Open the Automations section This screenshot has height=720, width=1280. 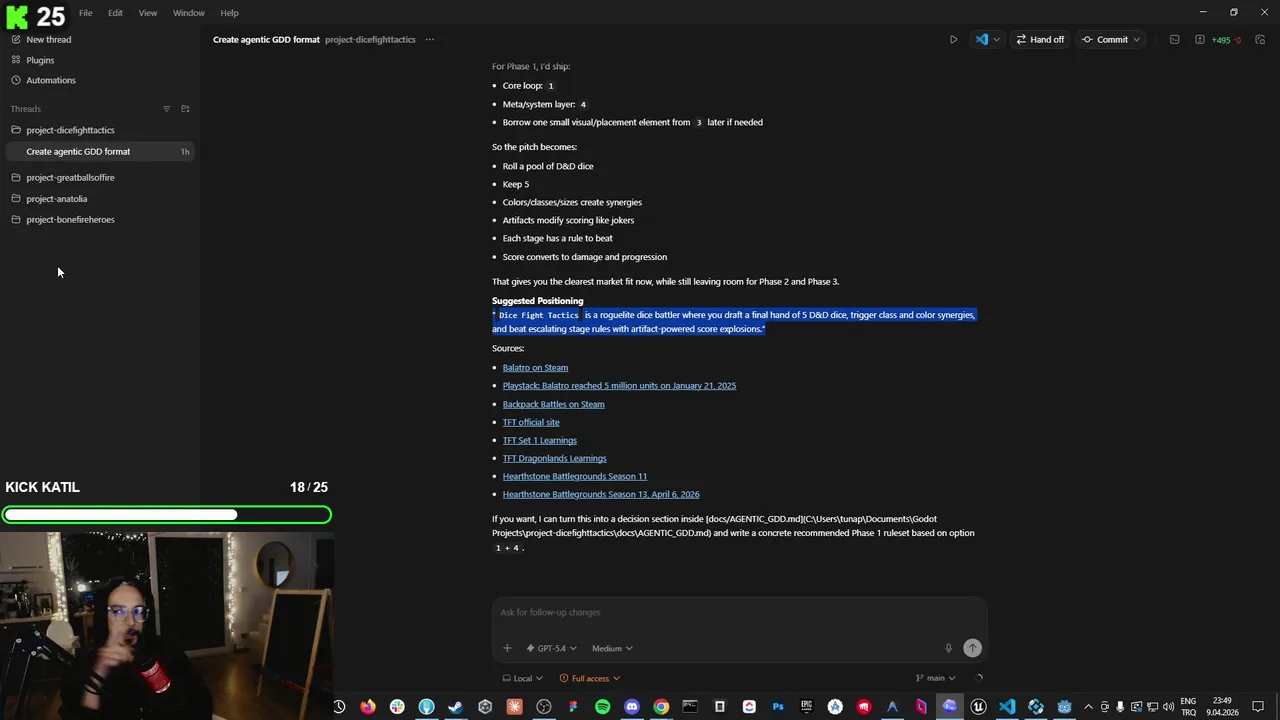point(43,80)
